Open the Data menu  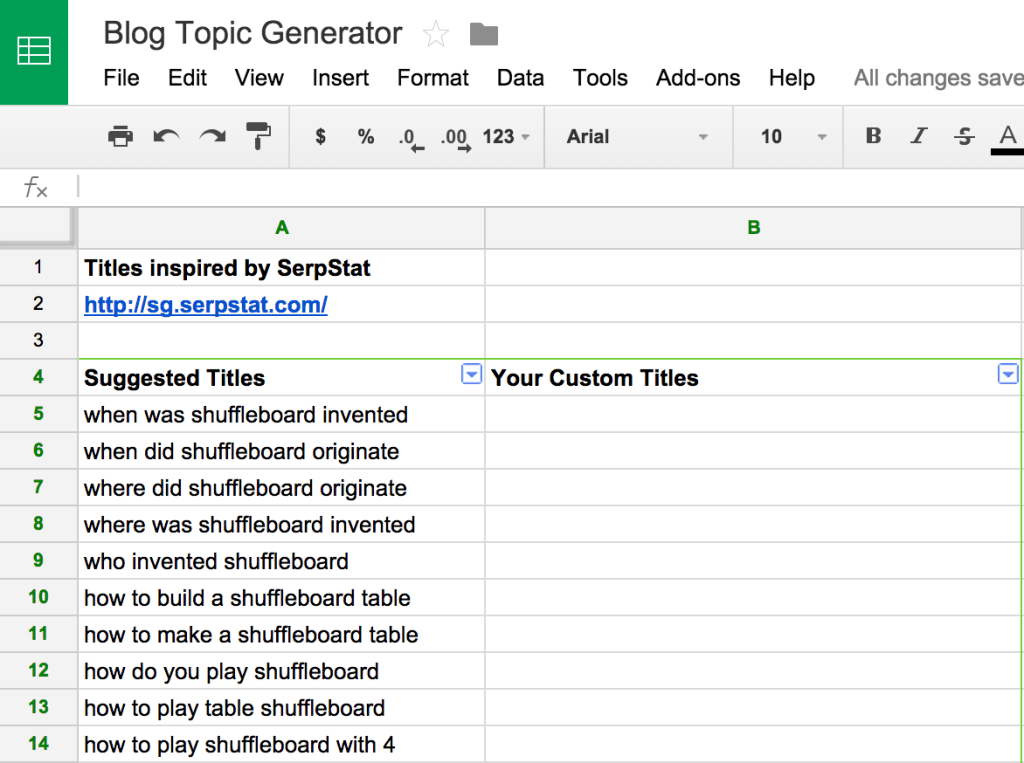coord(520,78)
